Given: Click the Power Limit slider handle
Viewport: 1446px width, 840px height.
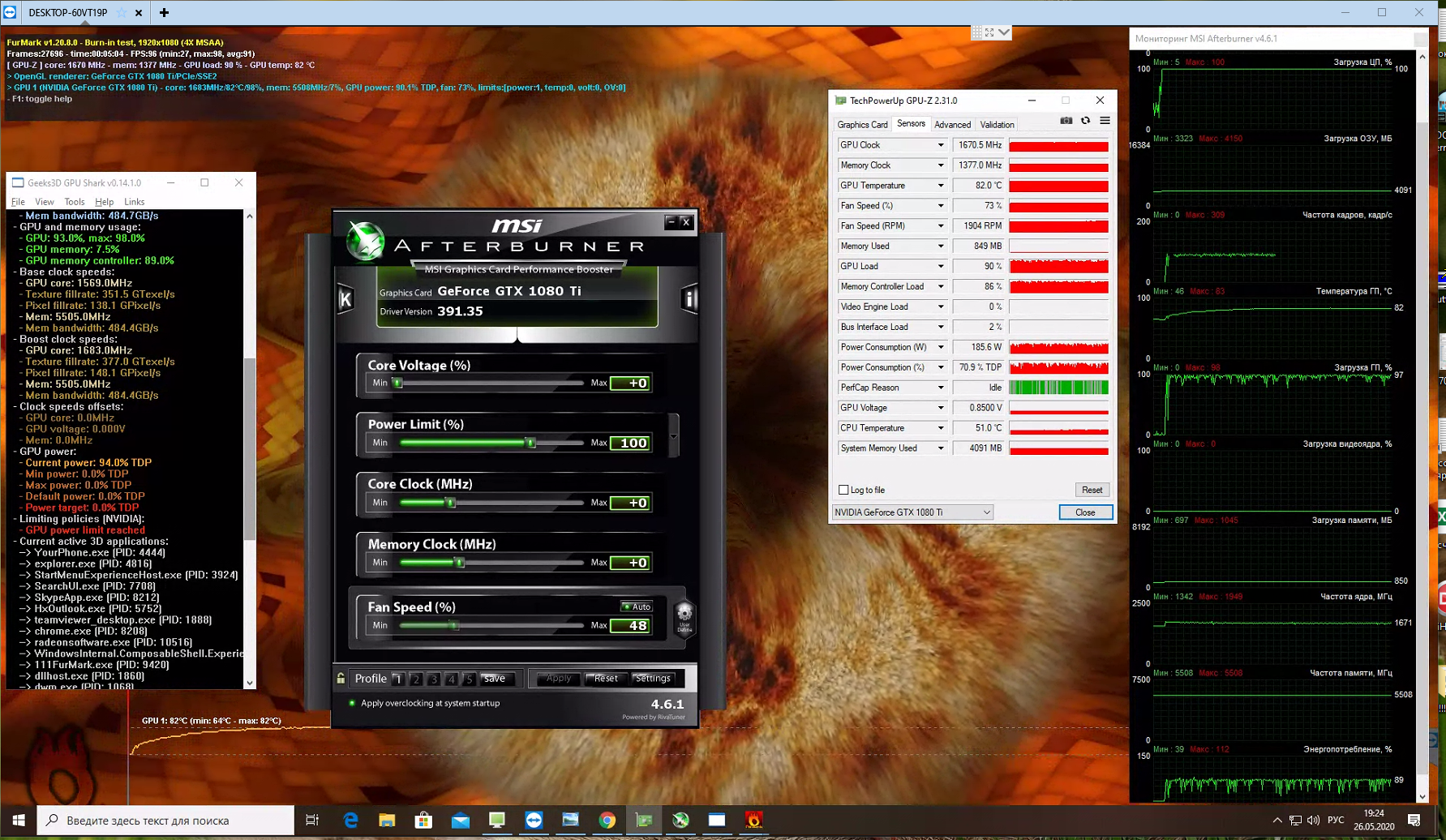Looking at the screenshot, I should tap(531, 443).
